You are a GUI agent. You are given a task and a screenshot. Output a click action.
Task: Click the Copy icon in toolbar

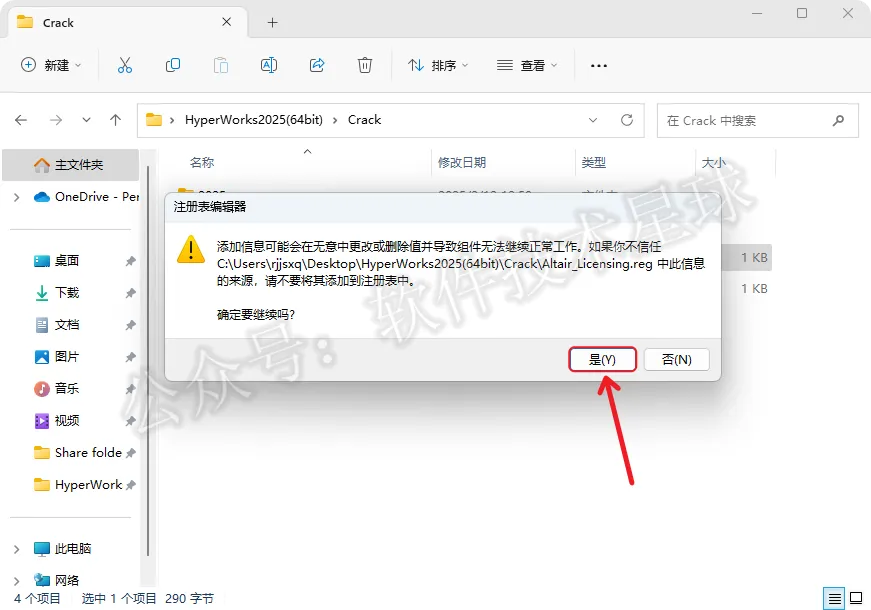[173, 66]
